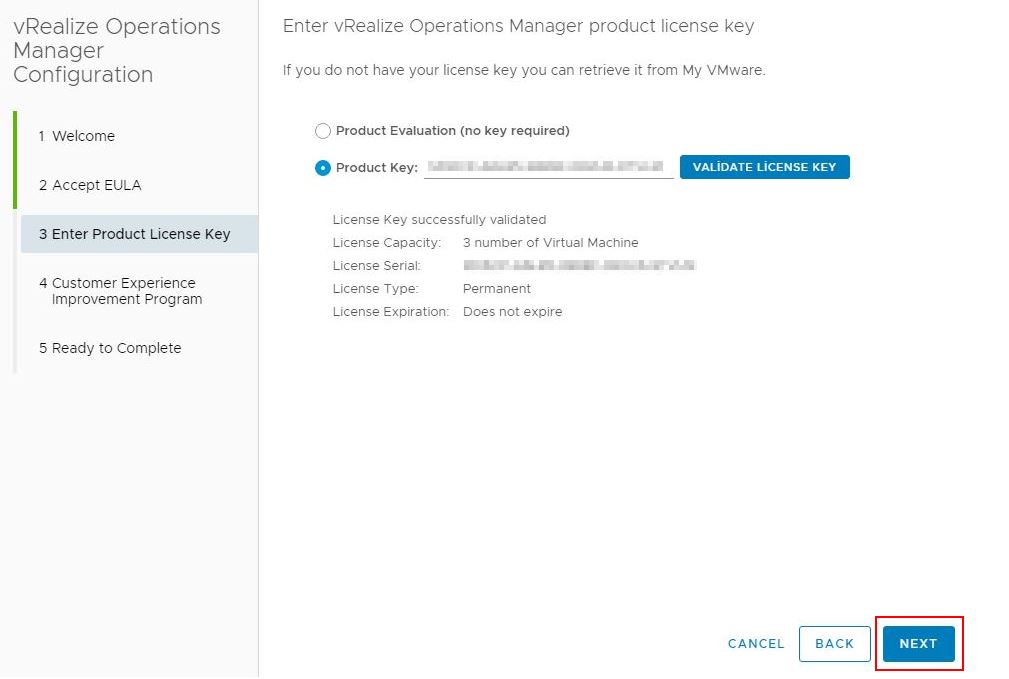This screenshot has height=679, width=1009.
Task: Click the page heading 'Enter vRealize Operations Manager product license key'
Action: click(x=519, y=26)
